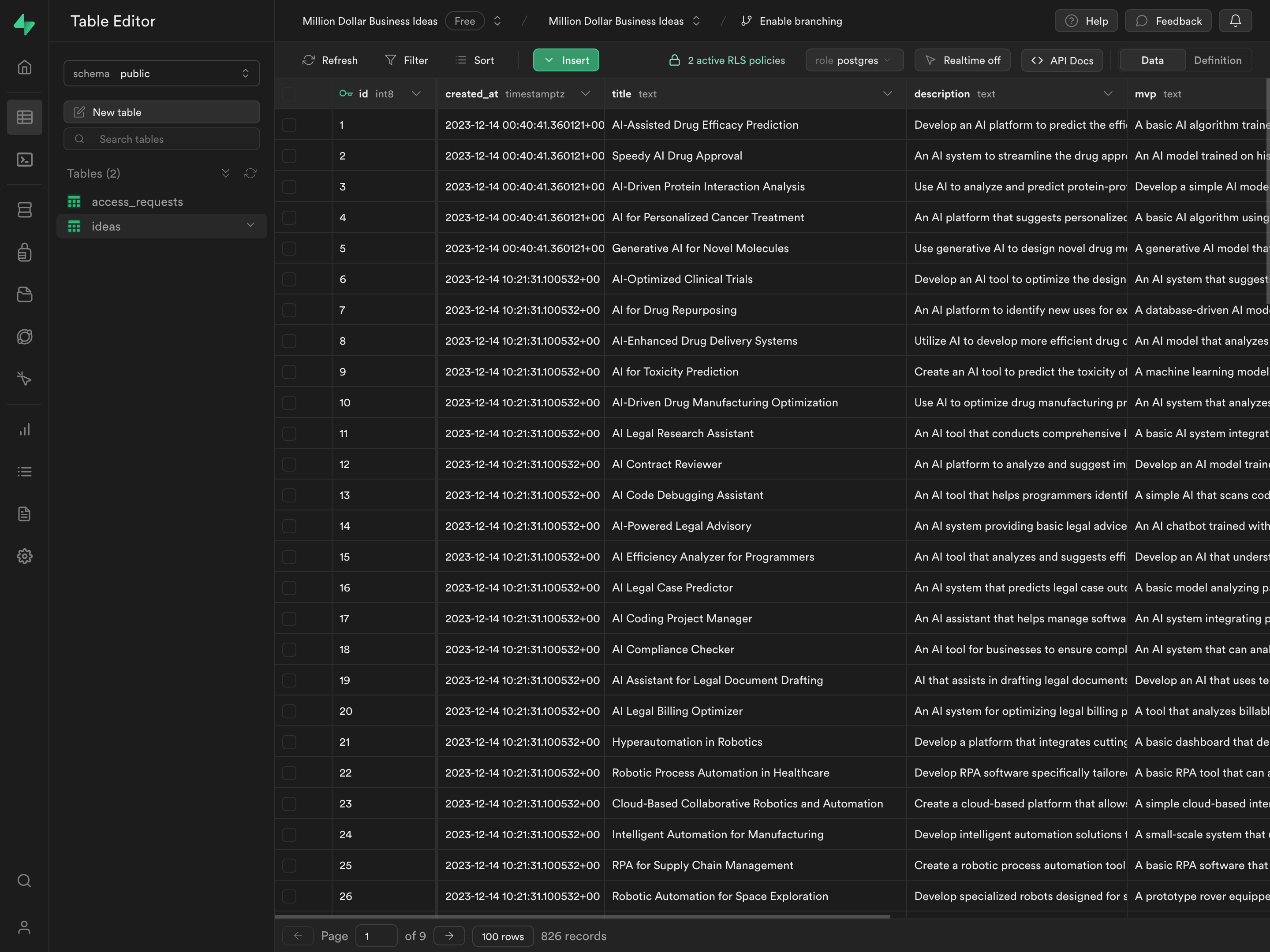This screenshot has width=1270, height=952.
Task: Collapse the ideas table chevron
Action: tap(250, 226)
